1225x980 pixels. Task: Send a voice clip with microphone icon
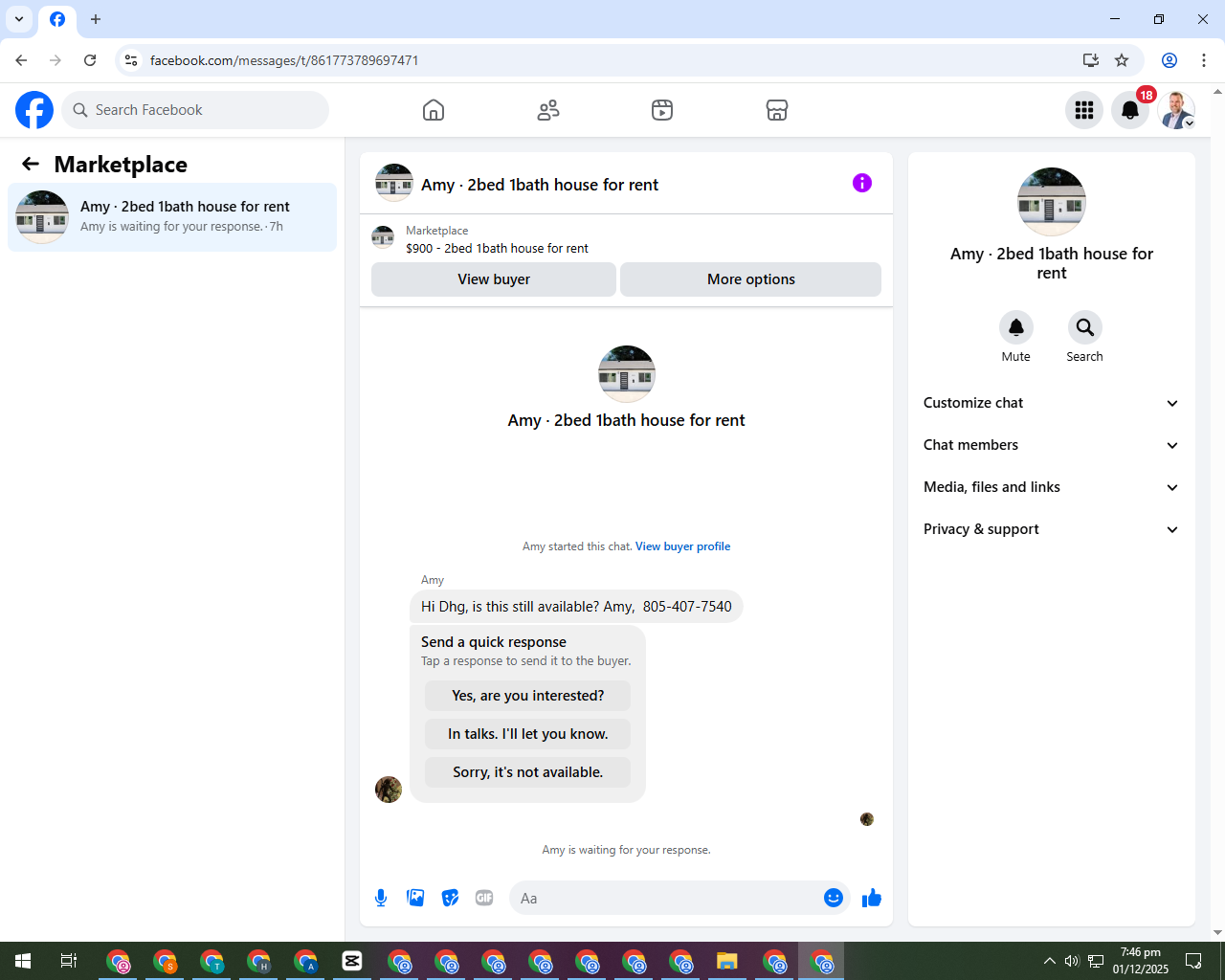(x=381, y=898)
